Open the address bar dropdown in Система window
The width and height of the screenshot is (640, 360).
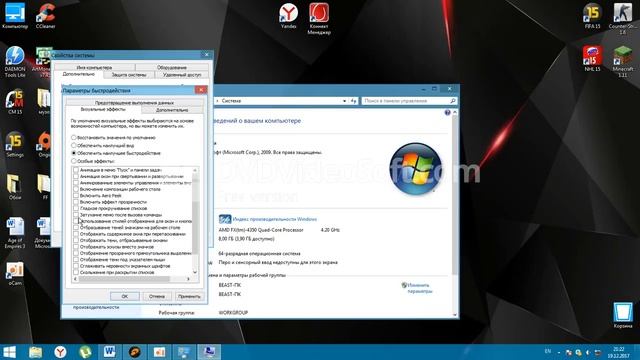click(344, 101)
